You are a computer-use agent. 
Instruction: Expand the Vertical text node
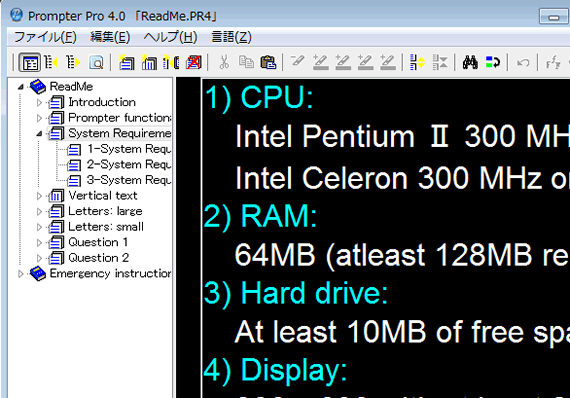coord(39,196)
